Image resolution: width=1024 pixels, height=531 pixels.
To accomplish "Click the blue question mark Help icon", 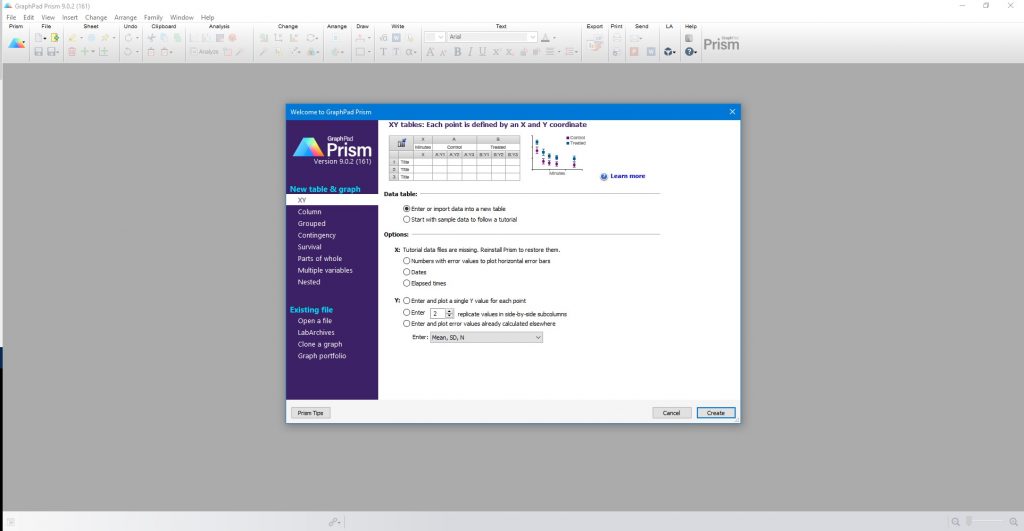I will pyautogui.click(x=689, y=52).
